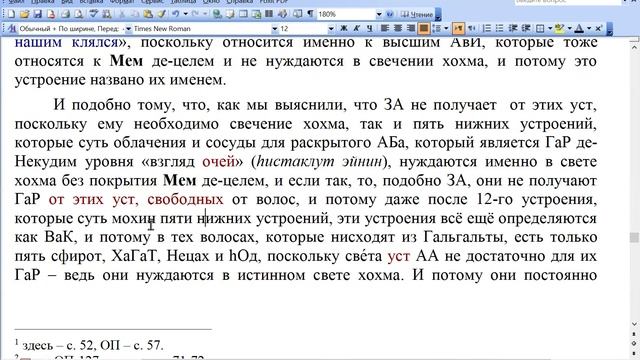Decrease the paragraph indent
This screenshot has width=640, height=360.
(x=513, y=28)
